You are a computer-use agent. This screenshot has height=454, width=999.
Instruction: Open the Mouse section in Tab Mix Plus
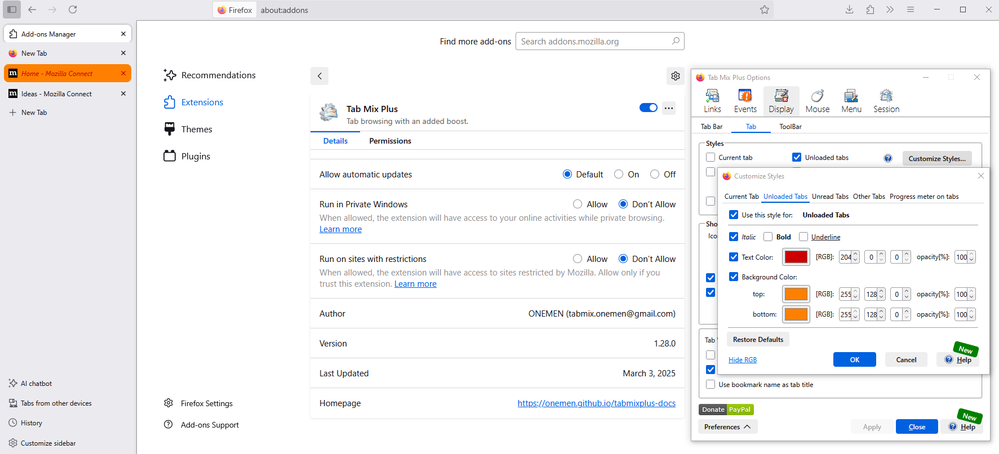point(817,101)
